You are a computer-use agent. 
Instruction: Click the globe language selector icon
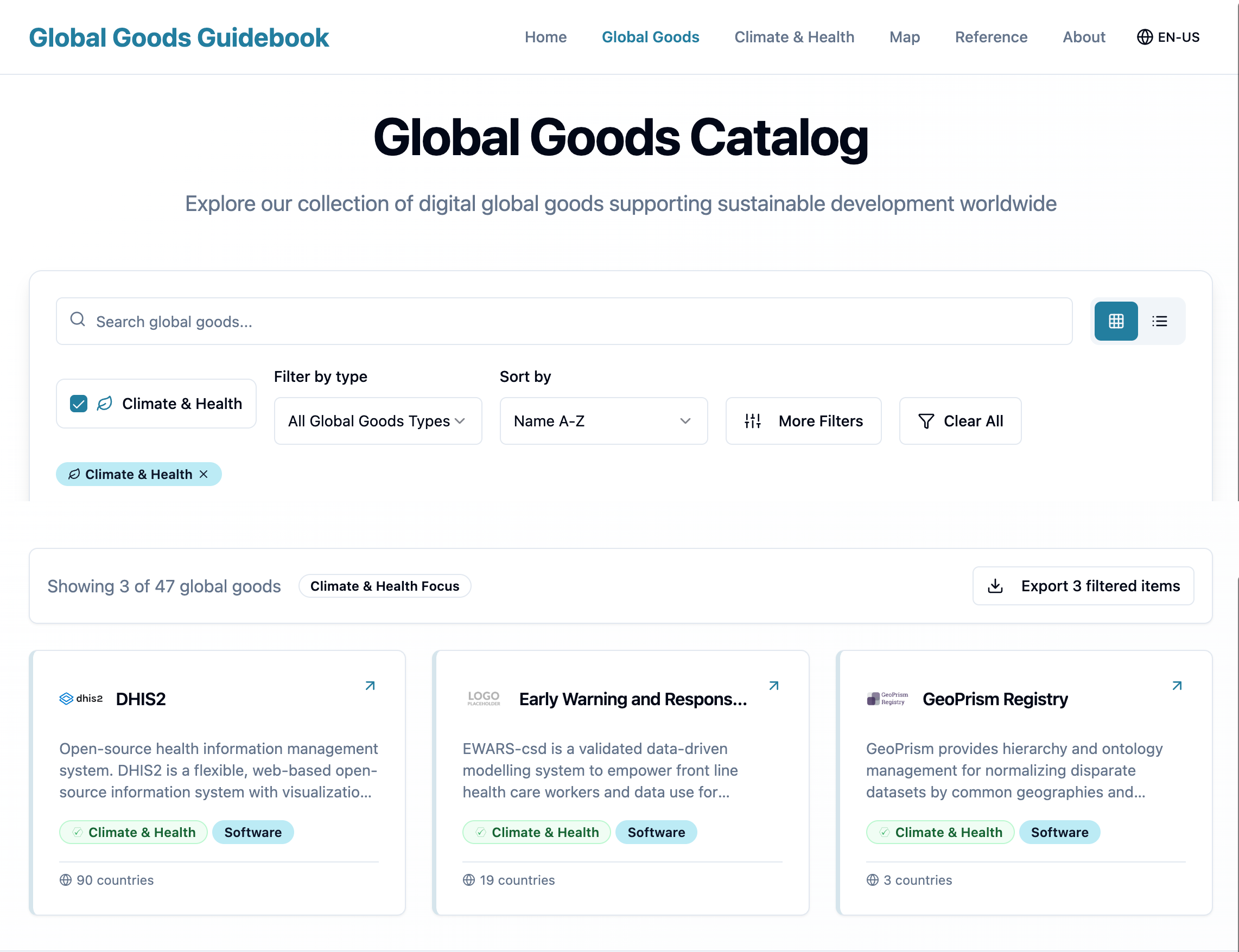click(x=1145, y=37)
